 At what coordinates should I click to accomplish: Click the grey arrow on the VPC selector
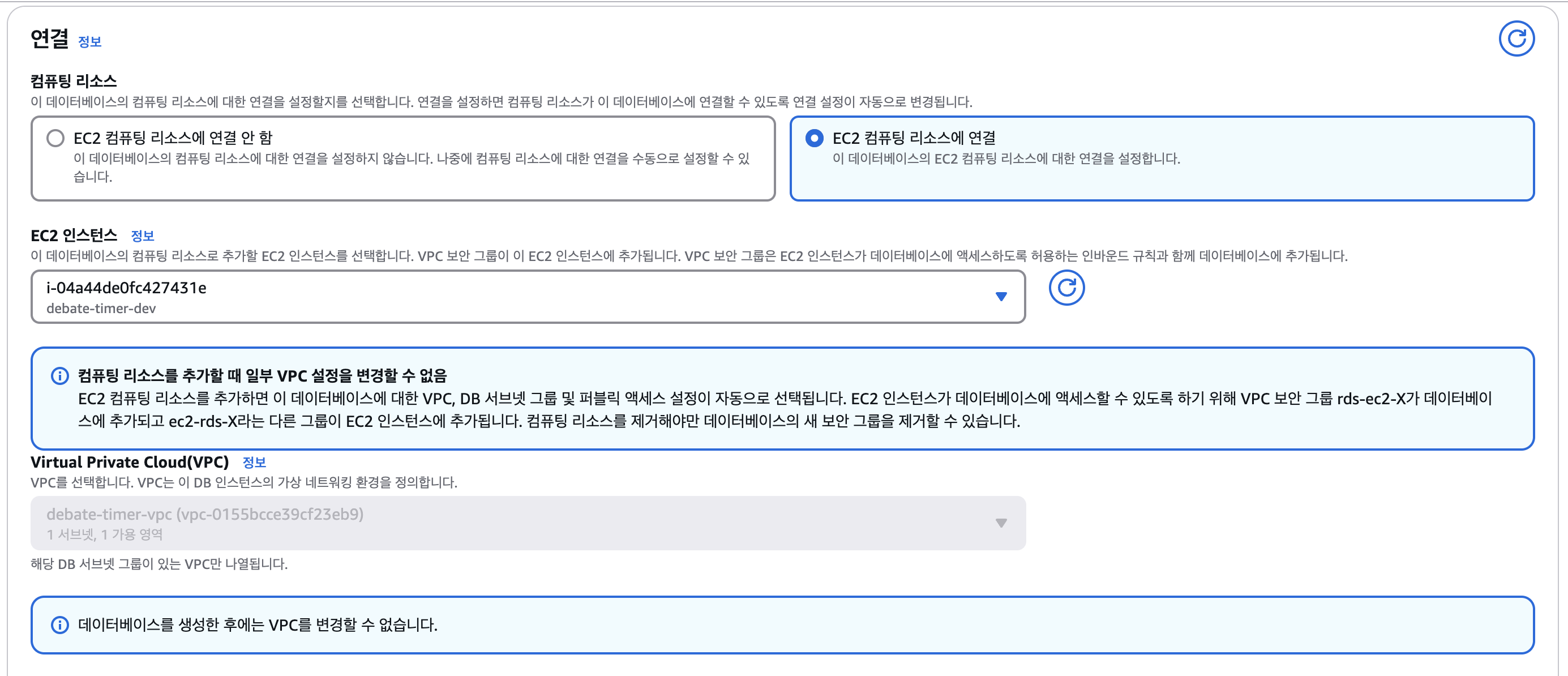(x=1001, y=523)
